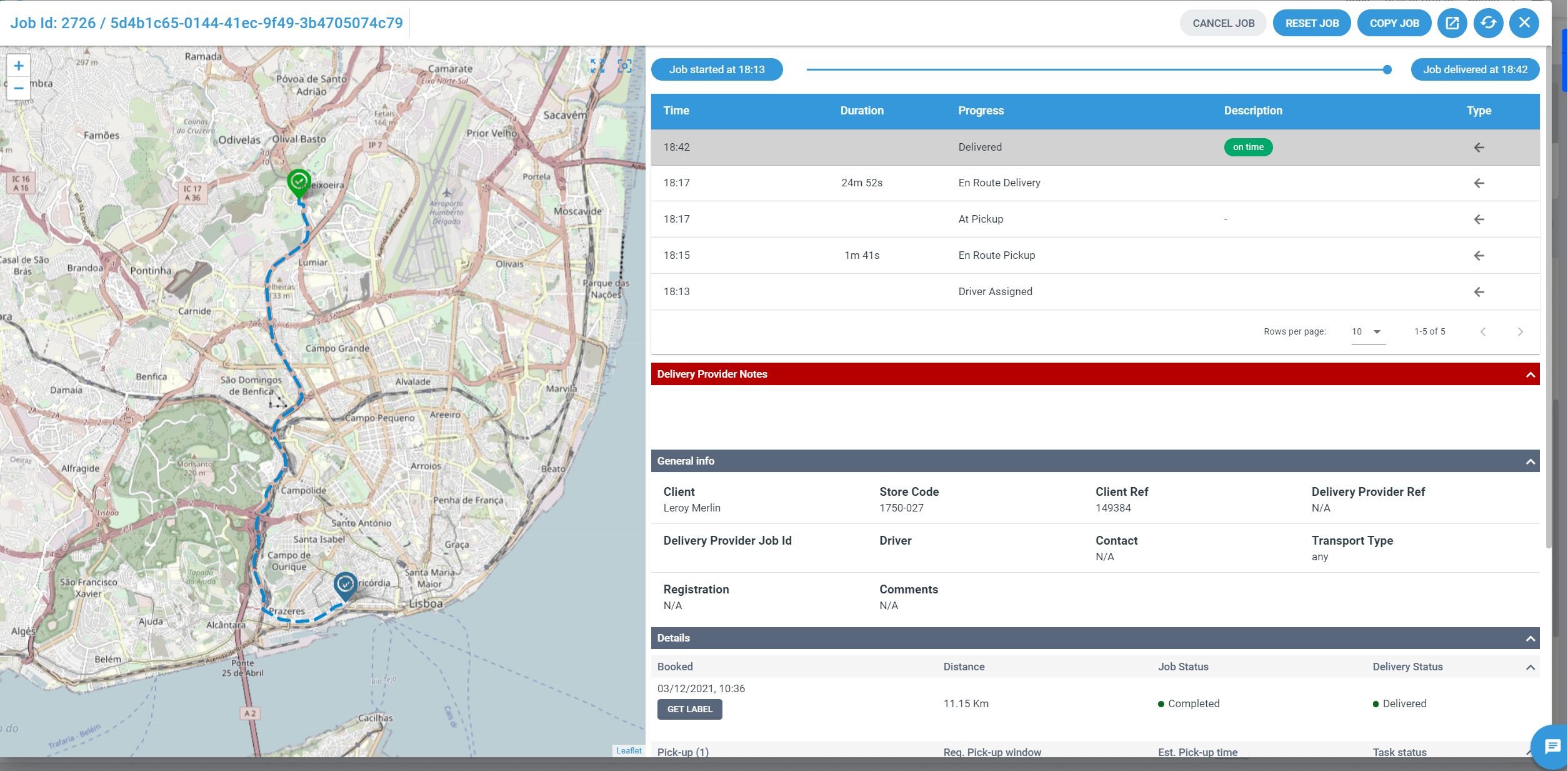Collapse the Delivery Provider Notes section

pos(1530,375)
